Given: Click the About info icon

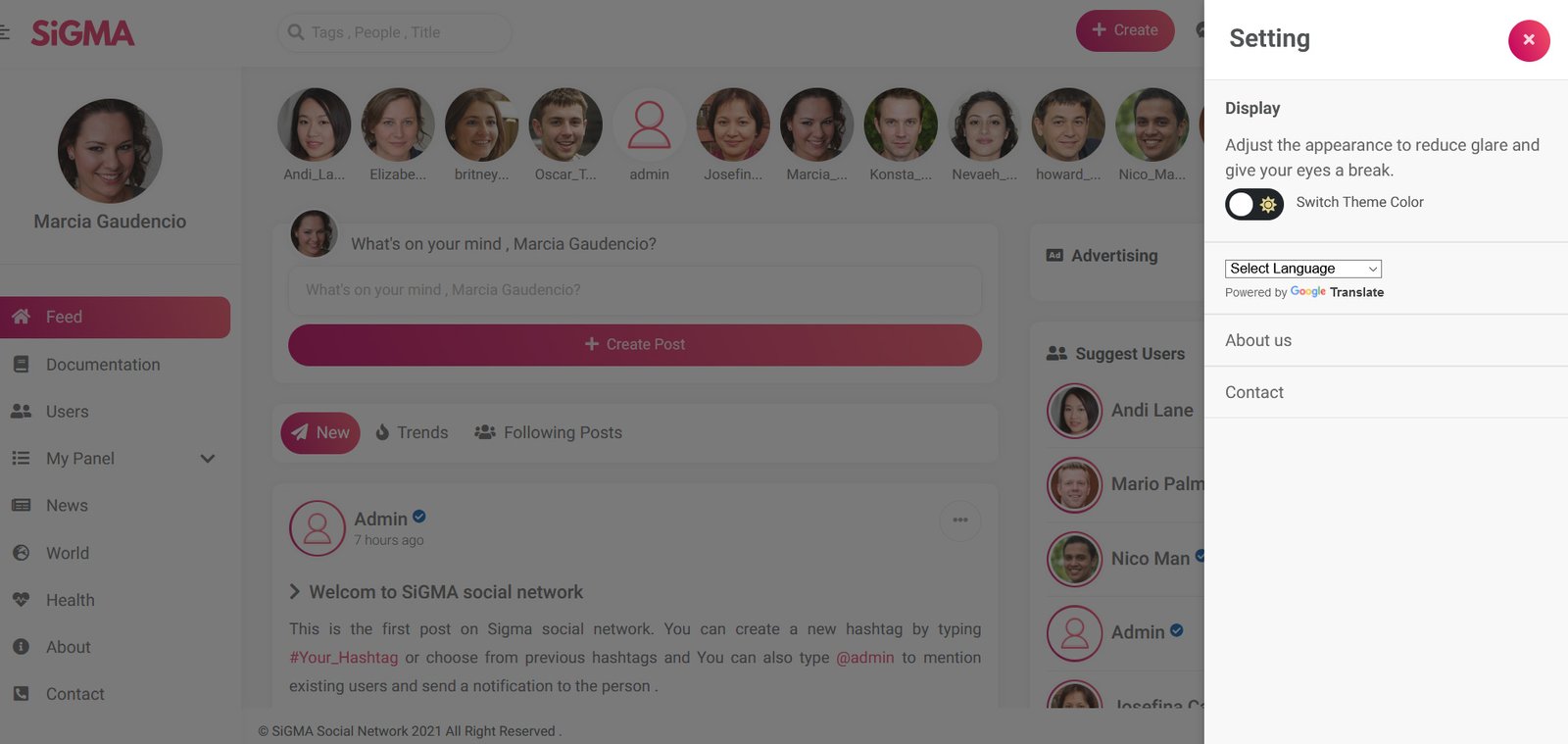Looking at the screenshot, I should tap(21, 647).
